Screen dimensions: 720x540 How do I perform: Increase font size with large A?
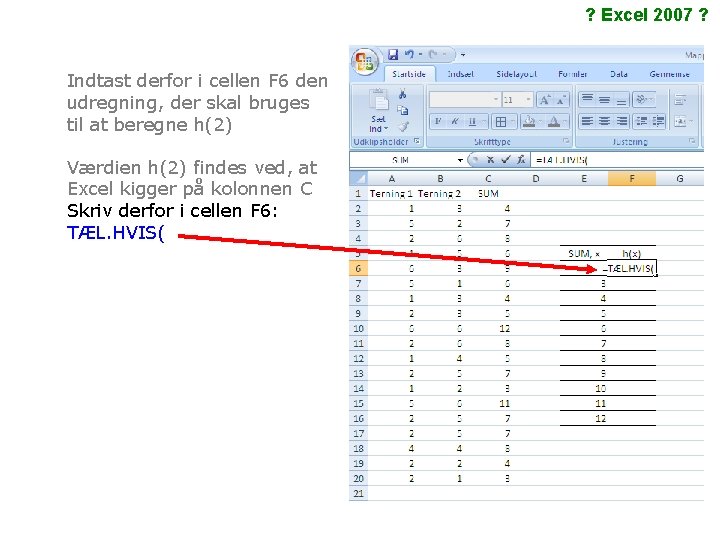(545, 100)
